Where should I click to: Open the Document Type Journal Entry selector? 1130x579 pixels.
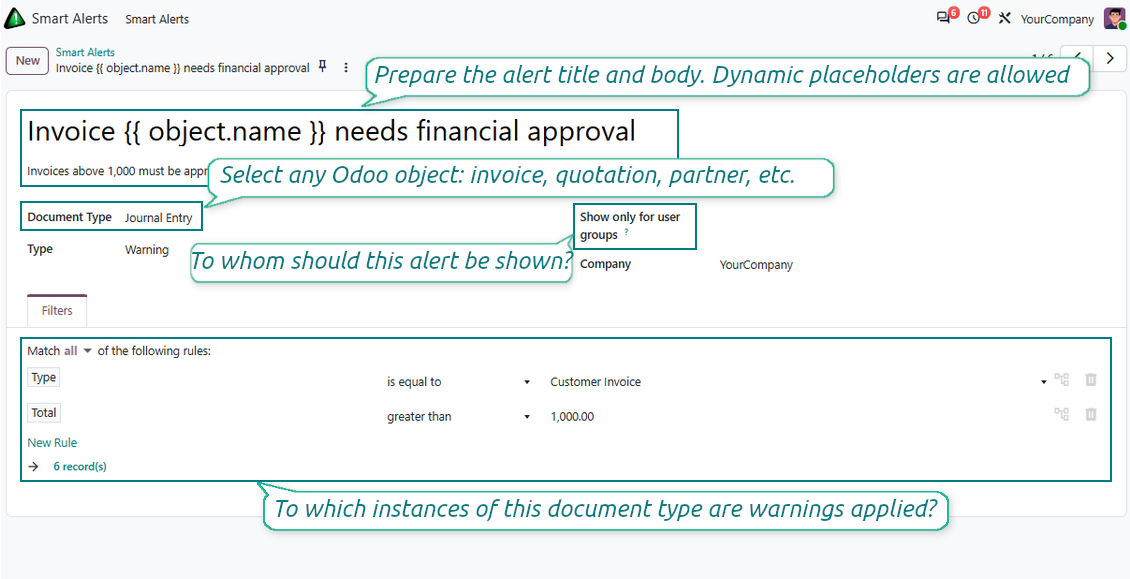coord(159,218)
